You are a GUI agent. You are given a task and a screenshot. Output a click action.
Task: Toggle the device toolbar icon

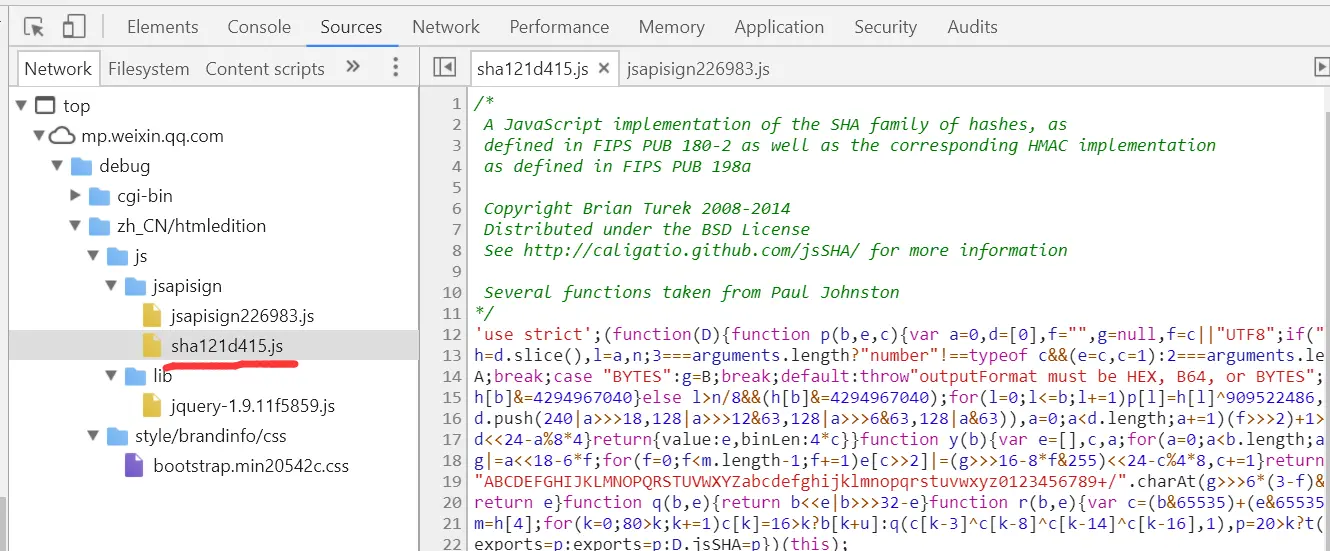74,27
